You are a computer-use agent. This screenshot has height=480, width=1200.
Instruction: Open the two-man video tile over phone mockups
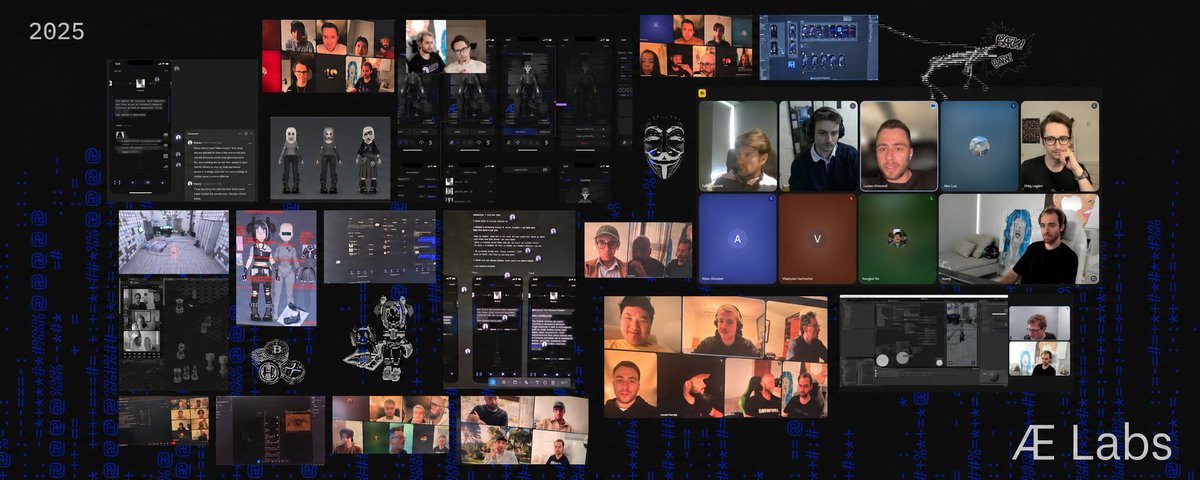pos(446,47)
